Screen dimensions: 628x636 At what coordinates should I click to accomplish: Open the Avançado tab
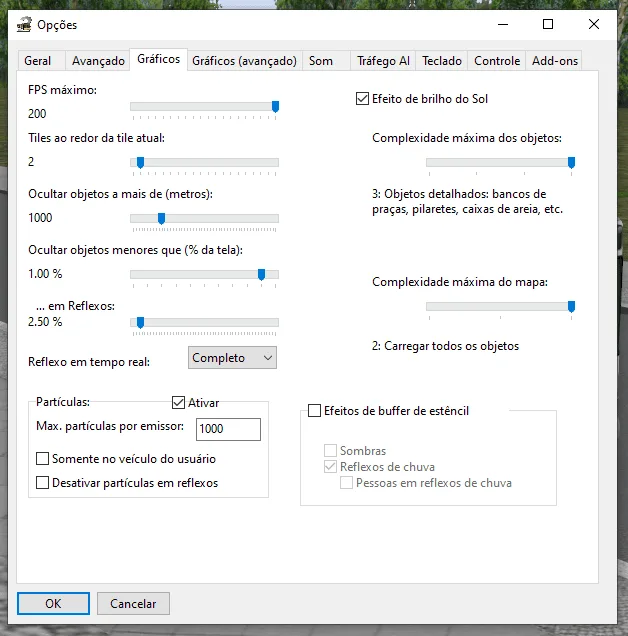pos(98,61)
